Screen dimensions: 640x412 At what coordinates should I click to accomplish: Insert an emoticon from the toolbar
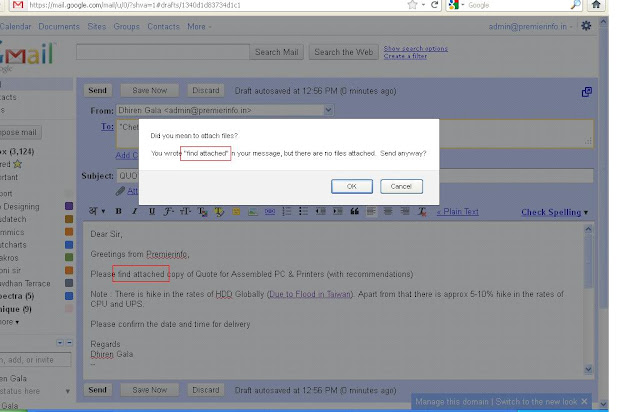(x=236, y=212)
